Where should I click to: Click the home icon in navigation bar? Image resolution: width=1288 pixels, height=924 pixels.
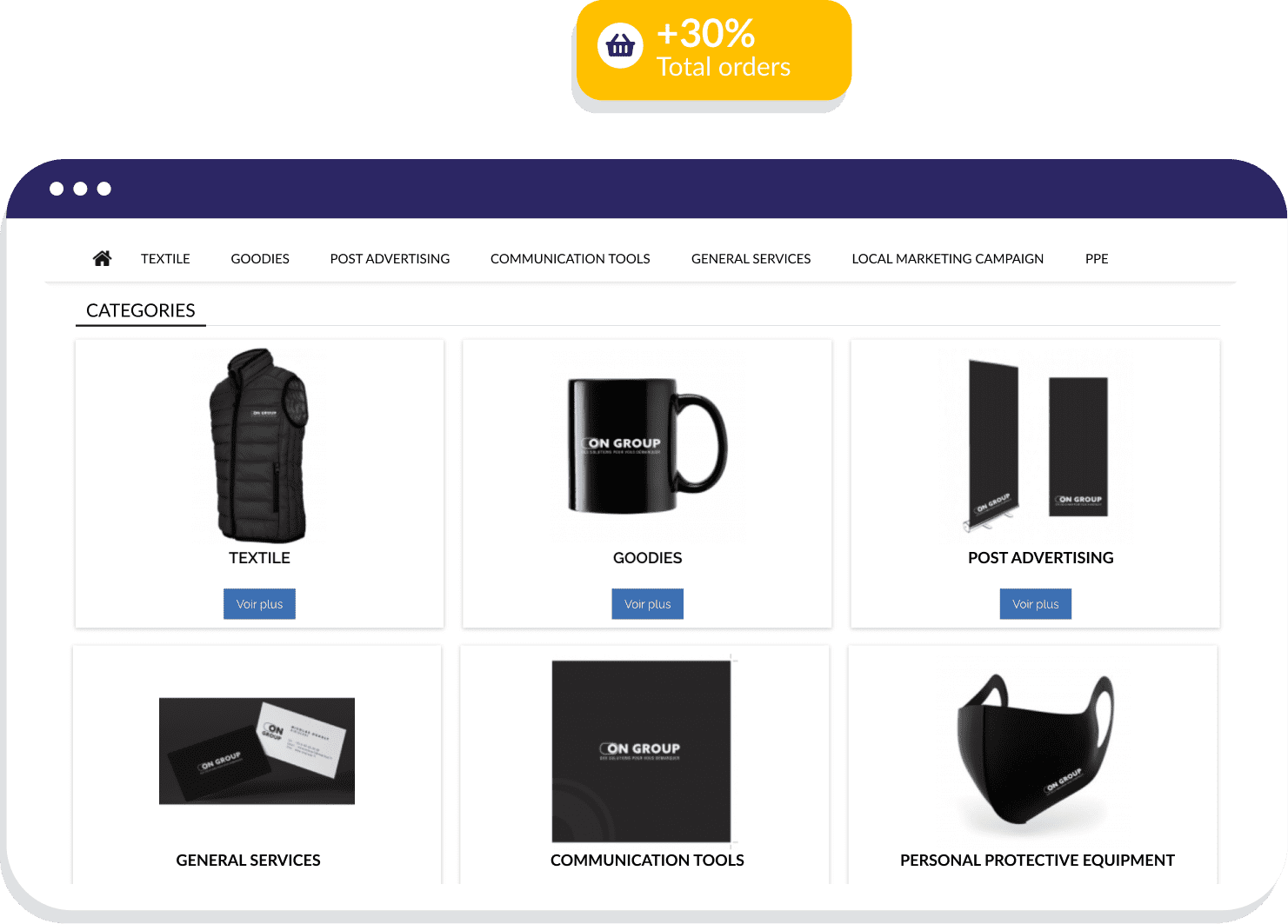pos(102,258)
